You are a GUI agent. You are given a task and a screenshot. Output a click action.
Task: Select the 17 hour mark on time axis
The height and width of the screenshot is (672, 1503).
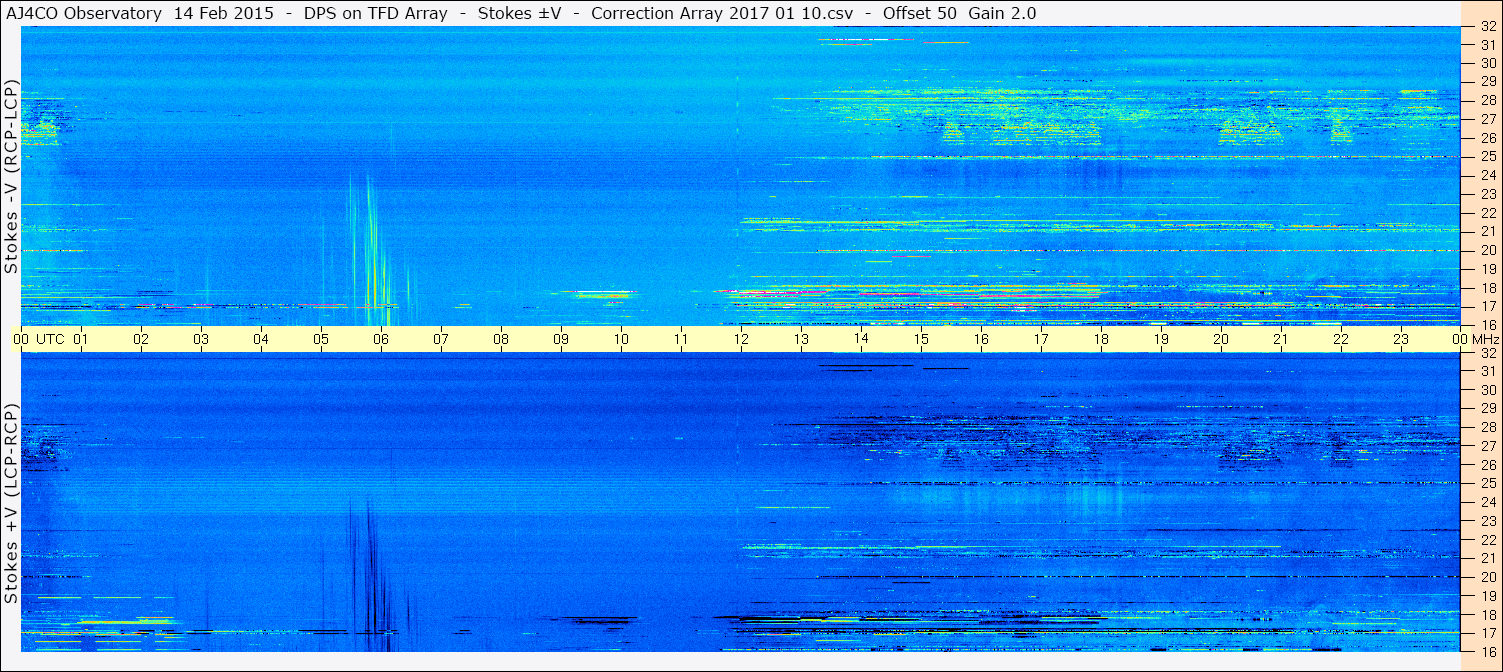point(1041,339)
